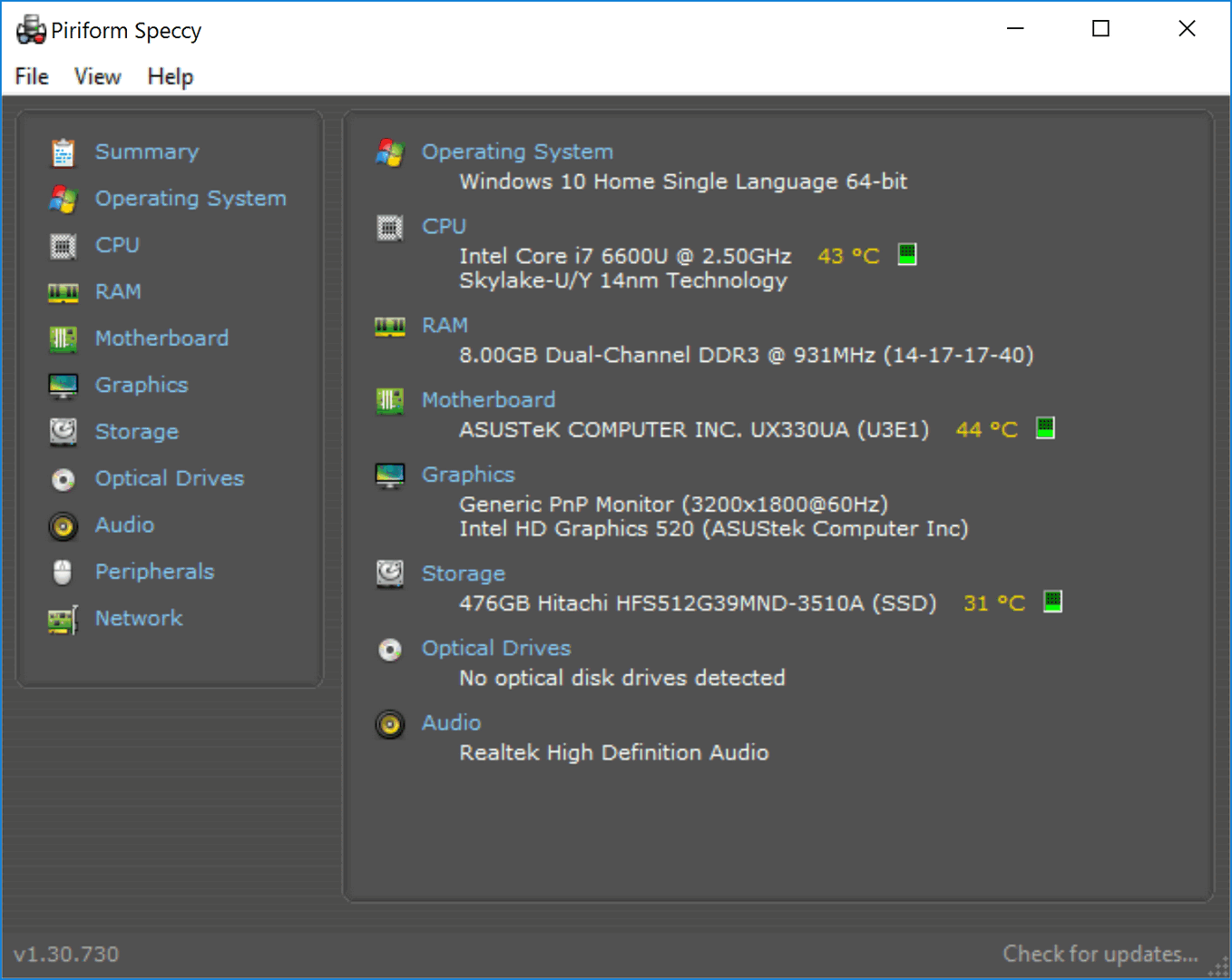This screenshot has height=980, width=1232.
Task: Show Storage details from sidebar
Action: pos(137,432)
